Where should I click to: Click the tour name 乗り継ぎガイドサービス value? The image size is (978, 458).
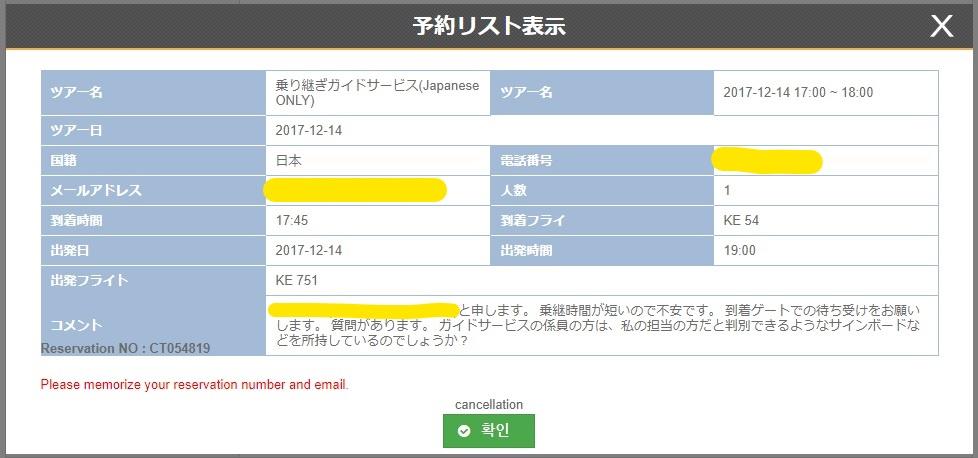click(378, 93)
